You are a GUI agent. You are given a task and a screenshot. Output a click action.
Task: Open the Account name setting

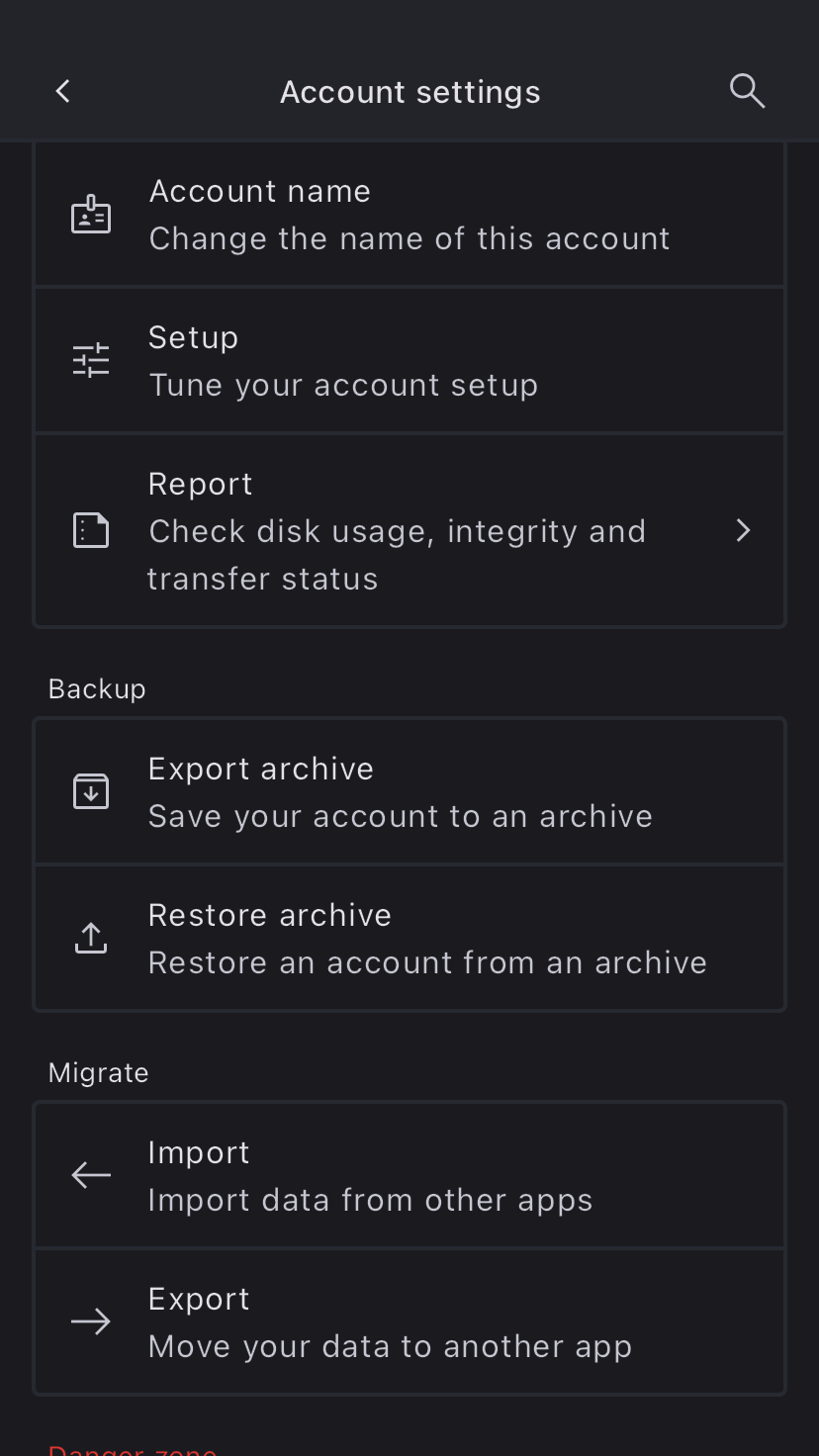[260, 191]
